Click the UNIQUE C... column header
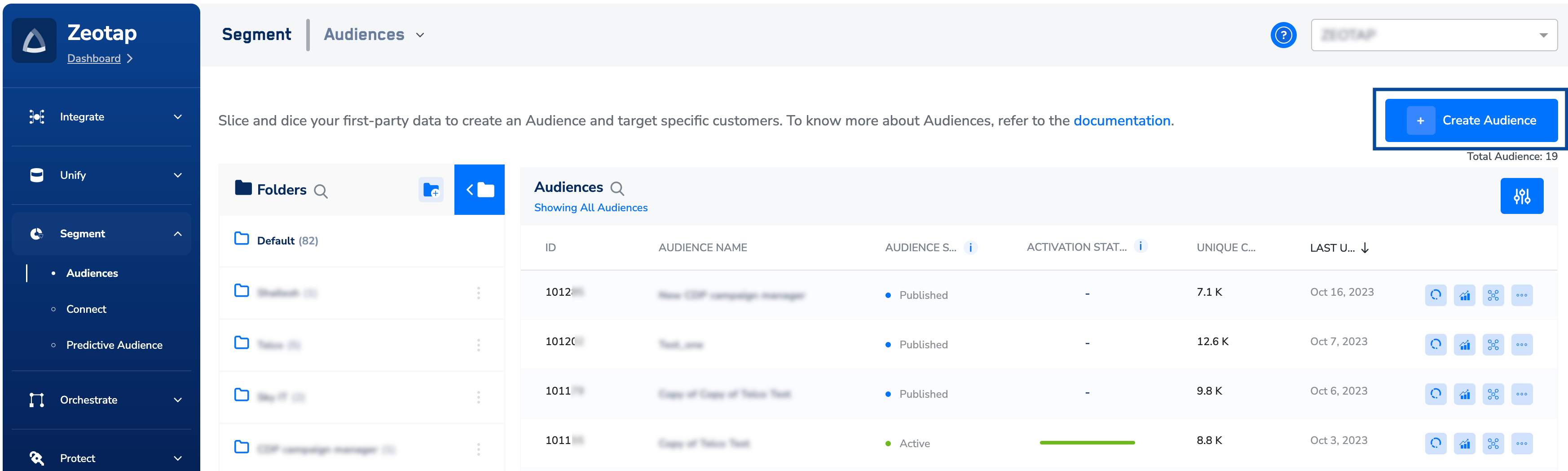Screen dimensions: 1568x471 click(1225, 248)
